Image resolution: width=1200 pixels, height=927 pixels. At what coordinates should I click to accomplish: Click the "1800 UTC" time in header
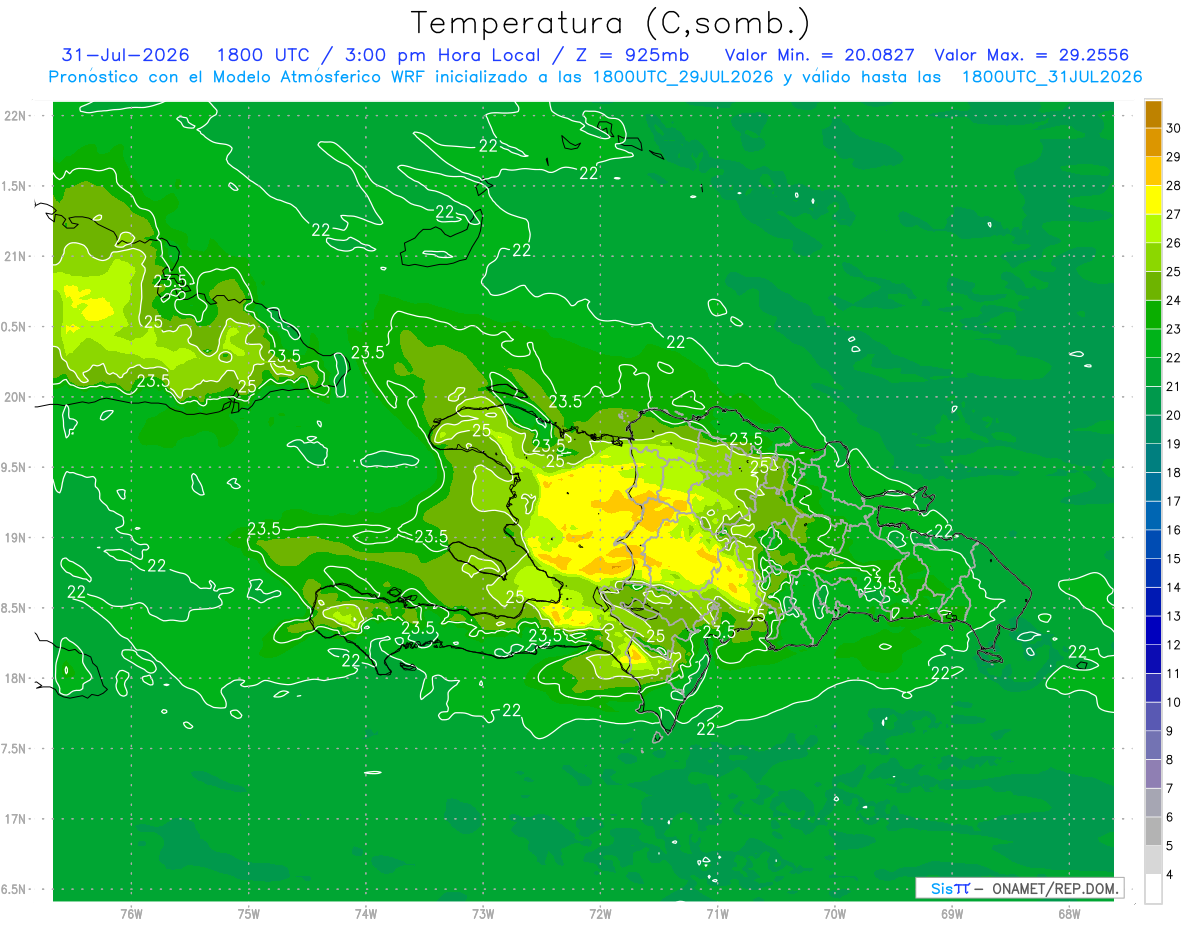[x=264, y=55]
